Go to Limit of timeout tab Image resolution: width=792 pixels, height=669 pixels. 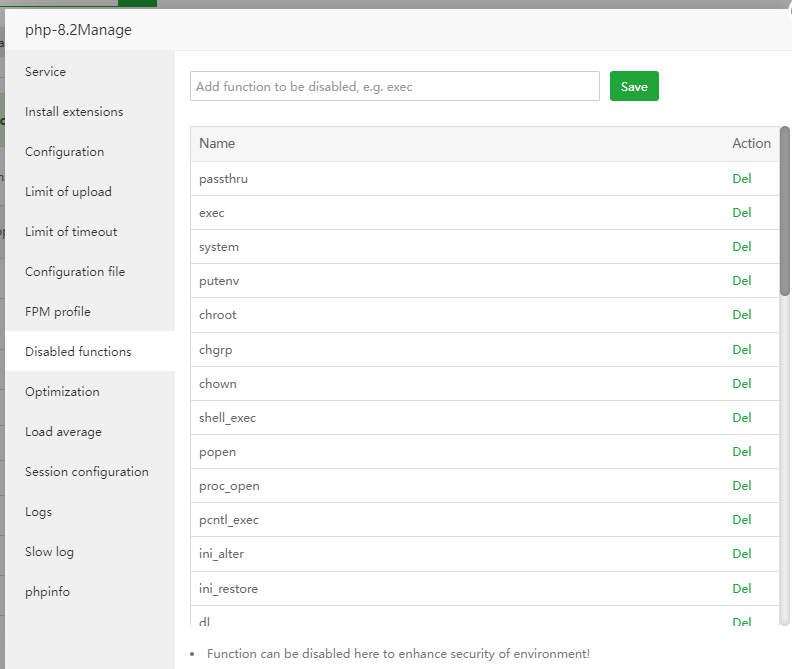[71, 232]
